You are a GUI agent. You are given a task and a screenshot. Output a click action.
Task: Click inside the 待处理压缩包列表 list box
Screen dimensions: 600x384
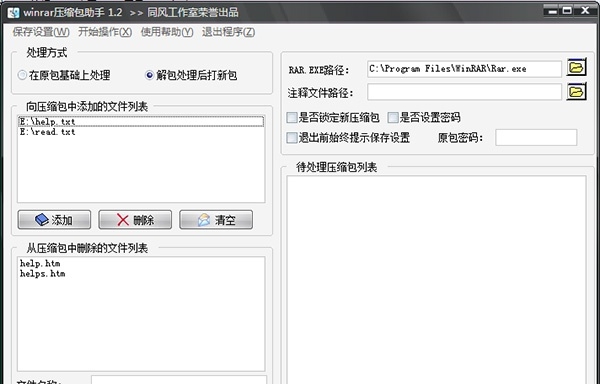(x=436, y=279)
